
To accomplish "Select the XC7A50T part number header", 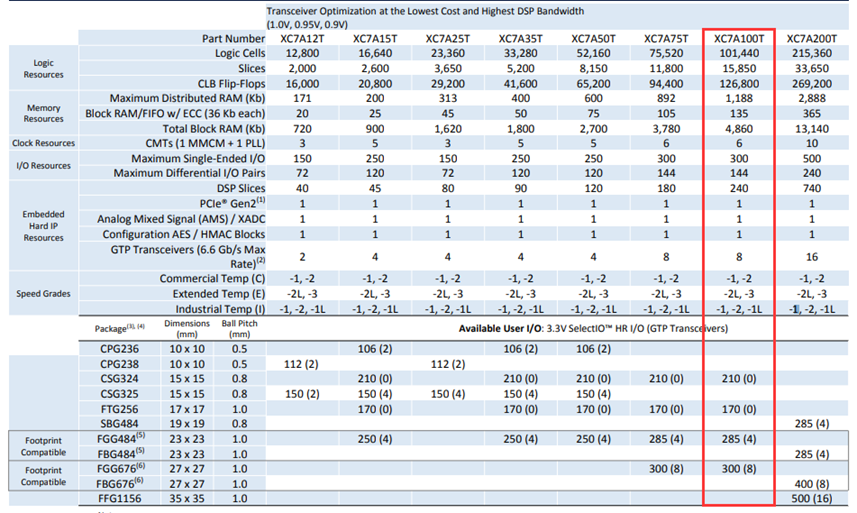I will click(x=593, y=39).
